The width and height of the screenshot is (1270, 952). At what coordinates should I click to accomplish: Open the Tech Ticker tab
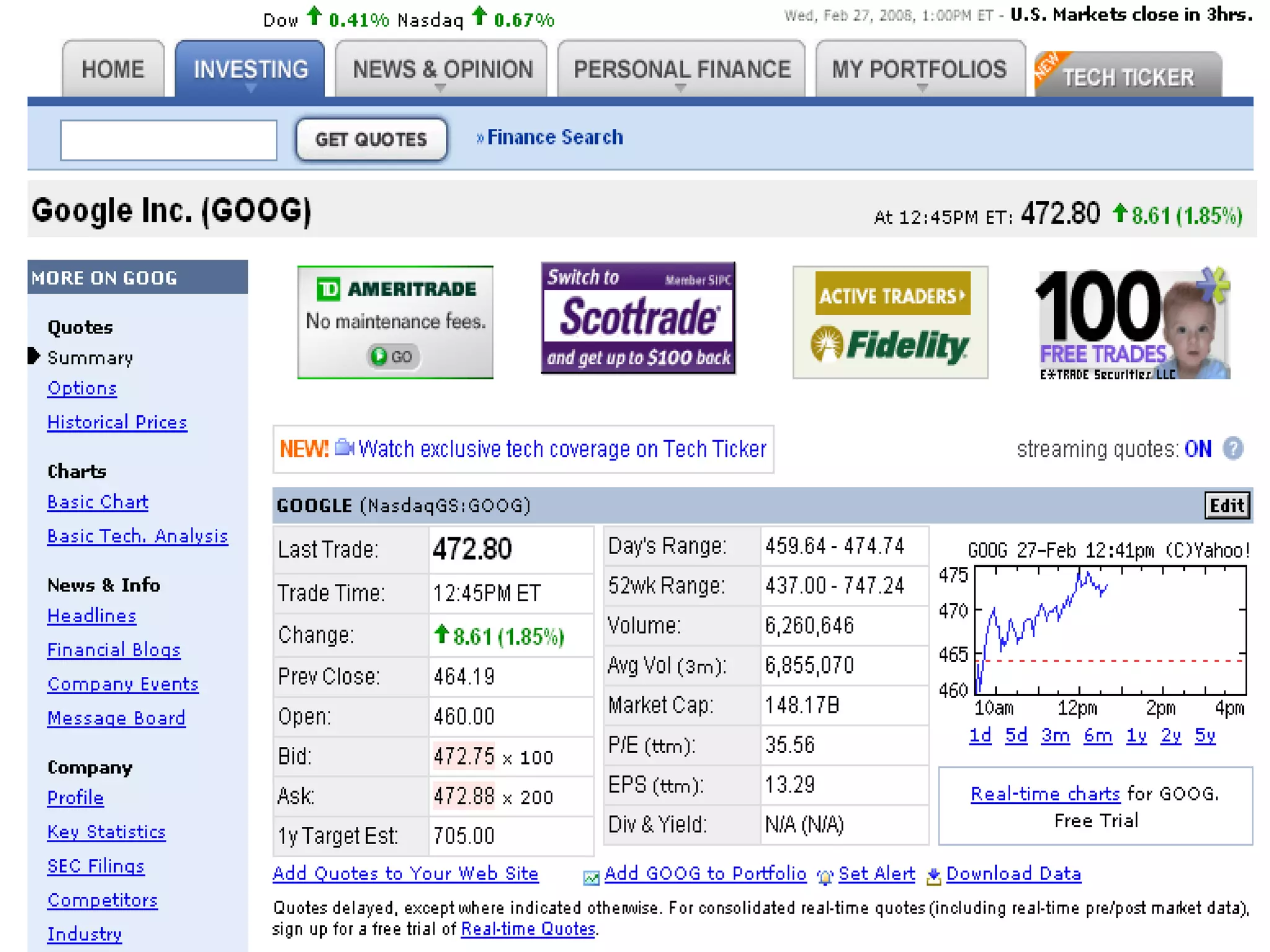(x=1128, y=77)
